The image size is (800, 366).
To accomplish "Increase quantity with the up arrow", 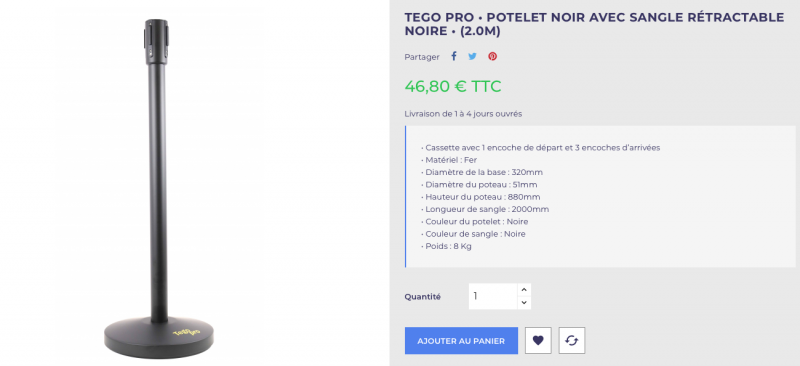I will [524, 289].
